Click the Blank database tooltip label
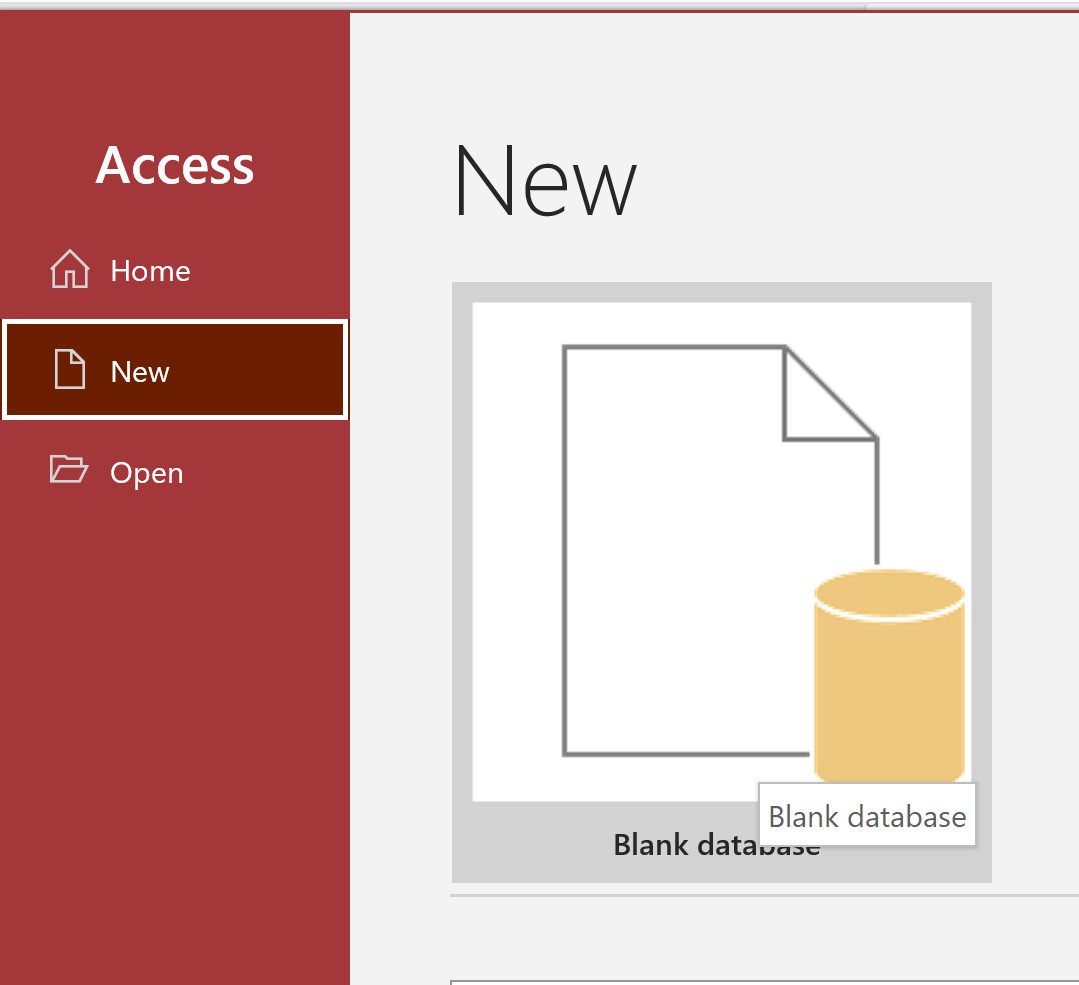This screenshot has width=1079, height=985. click(x=866, y=816)
